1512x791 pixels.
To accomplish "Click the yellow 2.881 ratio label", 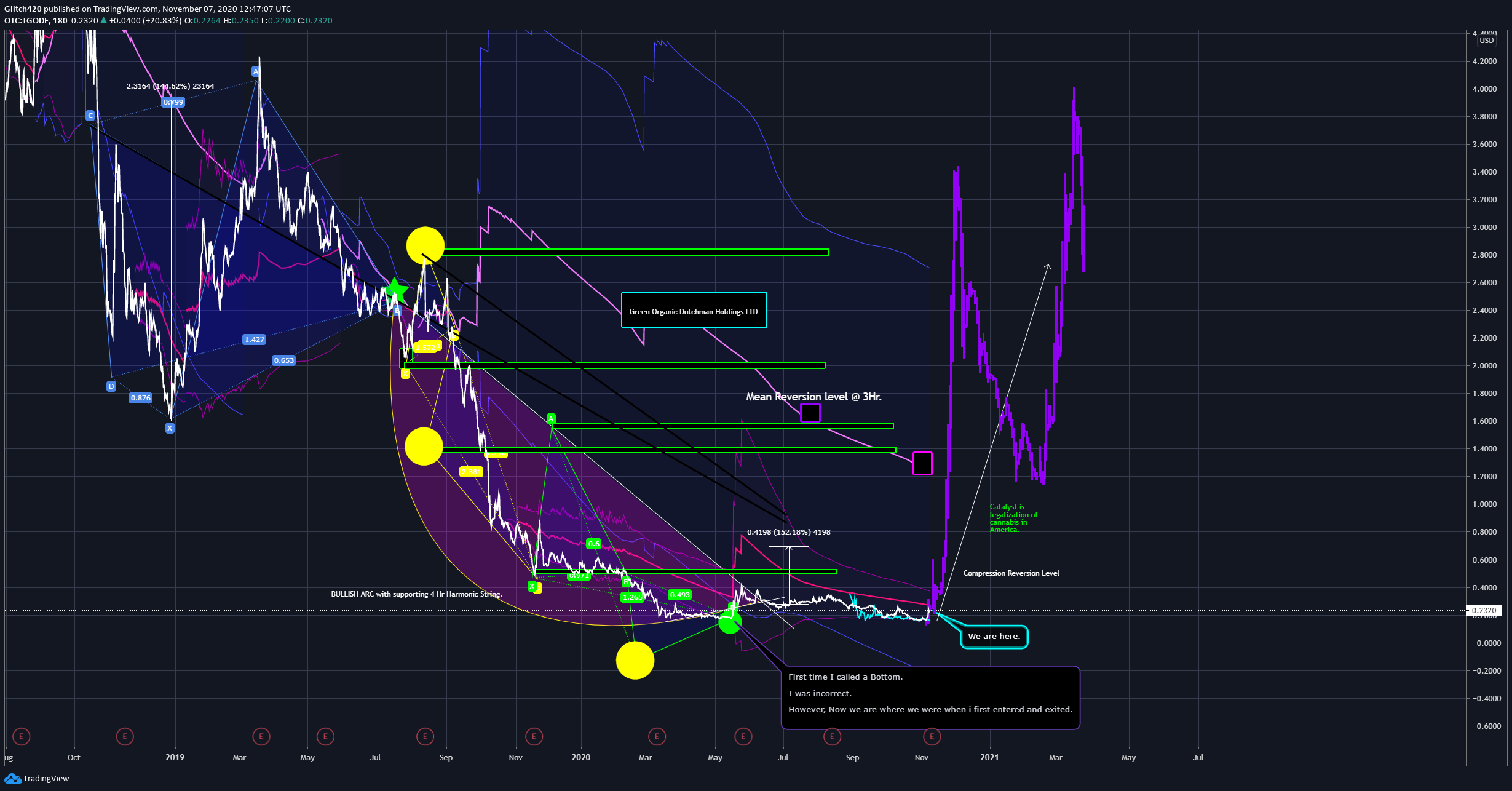I will point(471,472).
